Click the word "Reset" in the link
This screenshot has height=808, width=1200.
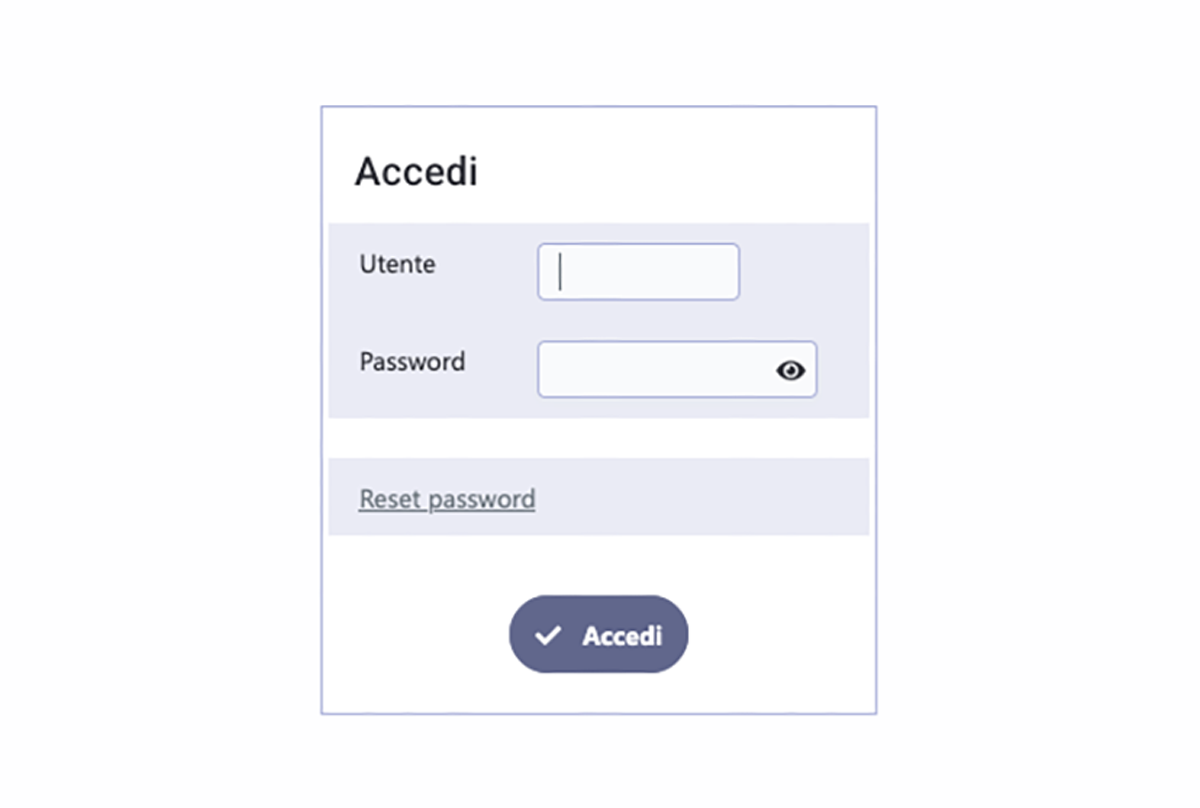coord(390,498)
